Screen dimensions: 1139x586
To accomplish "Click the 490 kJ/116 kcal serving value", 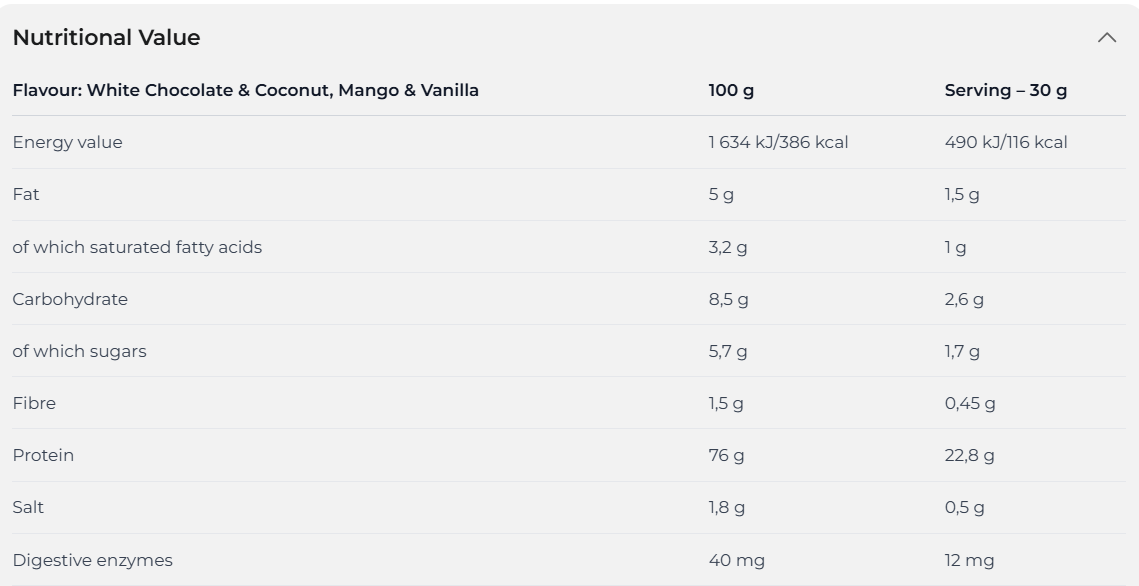I will click(1005, 142).
